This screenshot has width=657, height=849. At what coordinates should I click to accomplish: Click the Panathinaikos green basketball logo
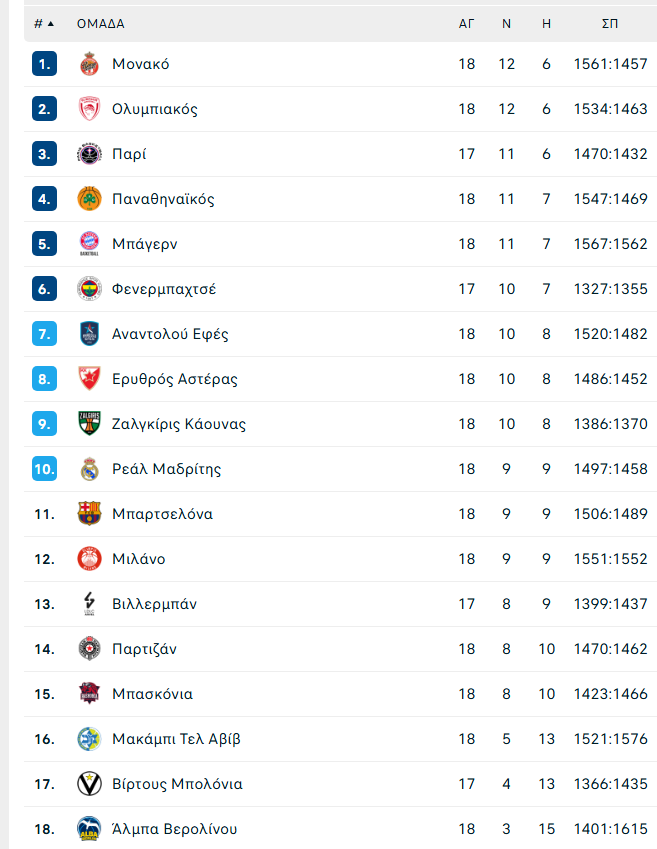pos(89,199)
